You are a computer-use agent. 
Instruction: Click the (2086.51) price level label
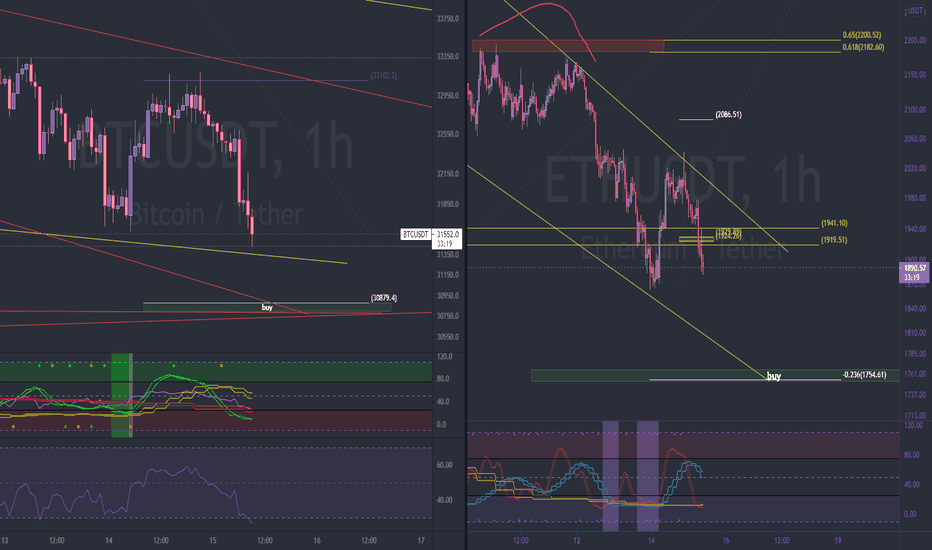728,115
